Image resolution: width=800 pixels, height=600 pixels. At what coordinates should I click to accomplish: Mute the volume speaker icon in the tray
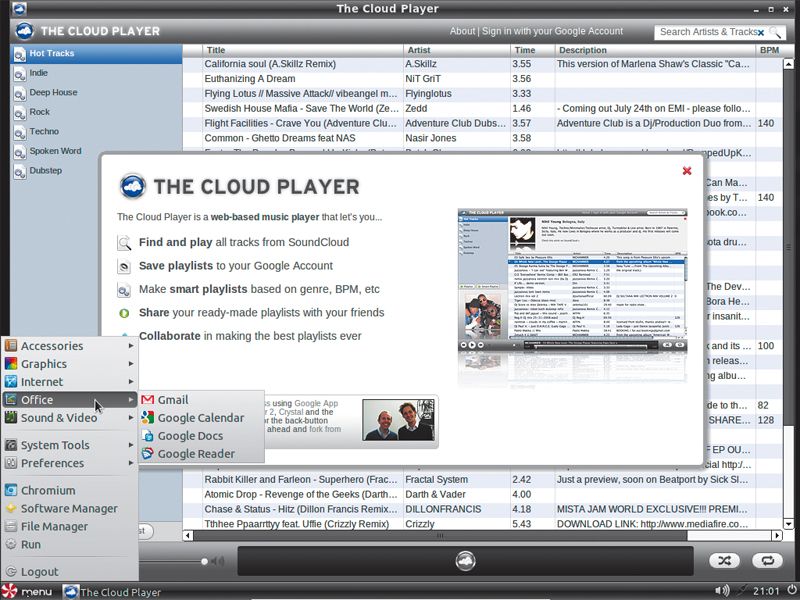point(721,589)
